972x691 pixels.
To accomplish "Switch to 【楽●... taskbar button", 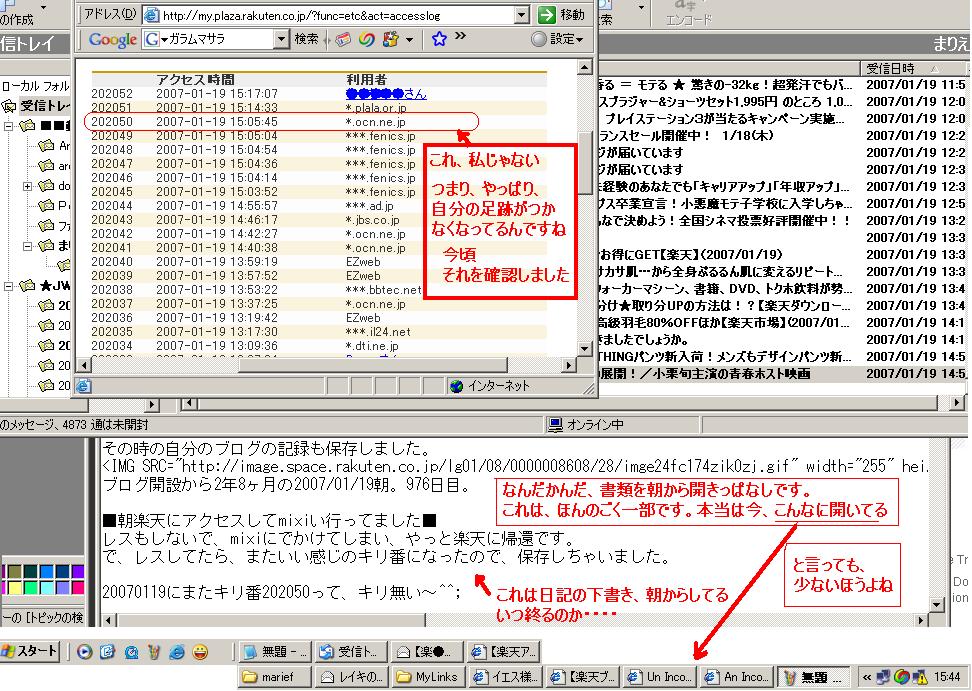I will coord(428,652).
